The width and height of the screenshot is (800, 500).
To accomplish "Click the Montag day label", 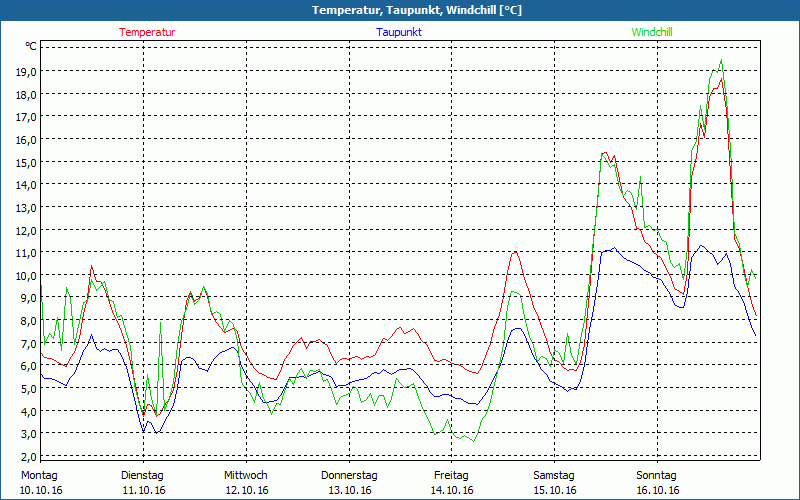I will tap(39, 475).
